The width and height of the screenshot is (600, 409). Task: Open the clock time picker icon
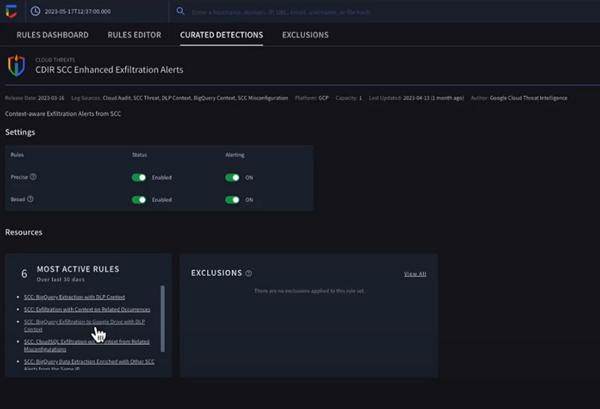pyautogui.click(x=35, y=12)
